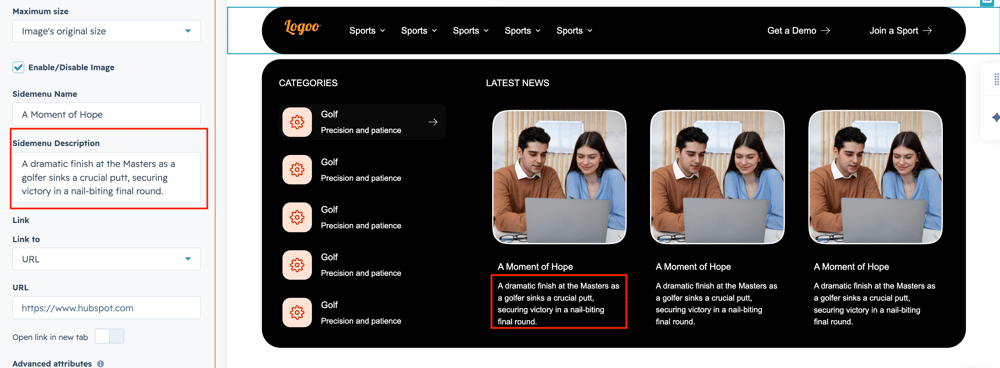Toggle the Enable/Disable Image checkbox
This screenshot has height=368, width=1000.
18,67
